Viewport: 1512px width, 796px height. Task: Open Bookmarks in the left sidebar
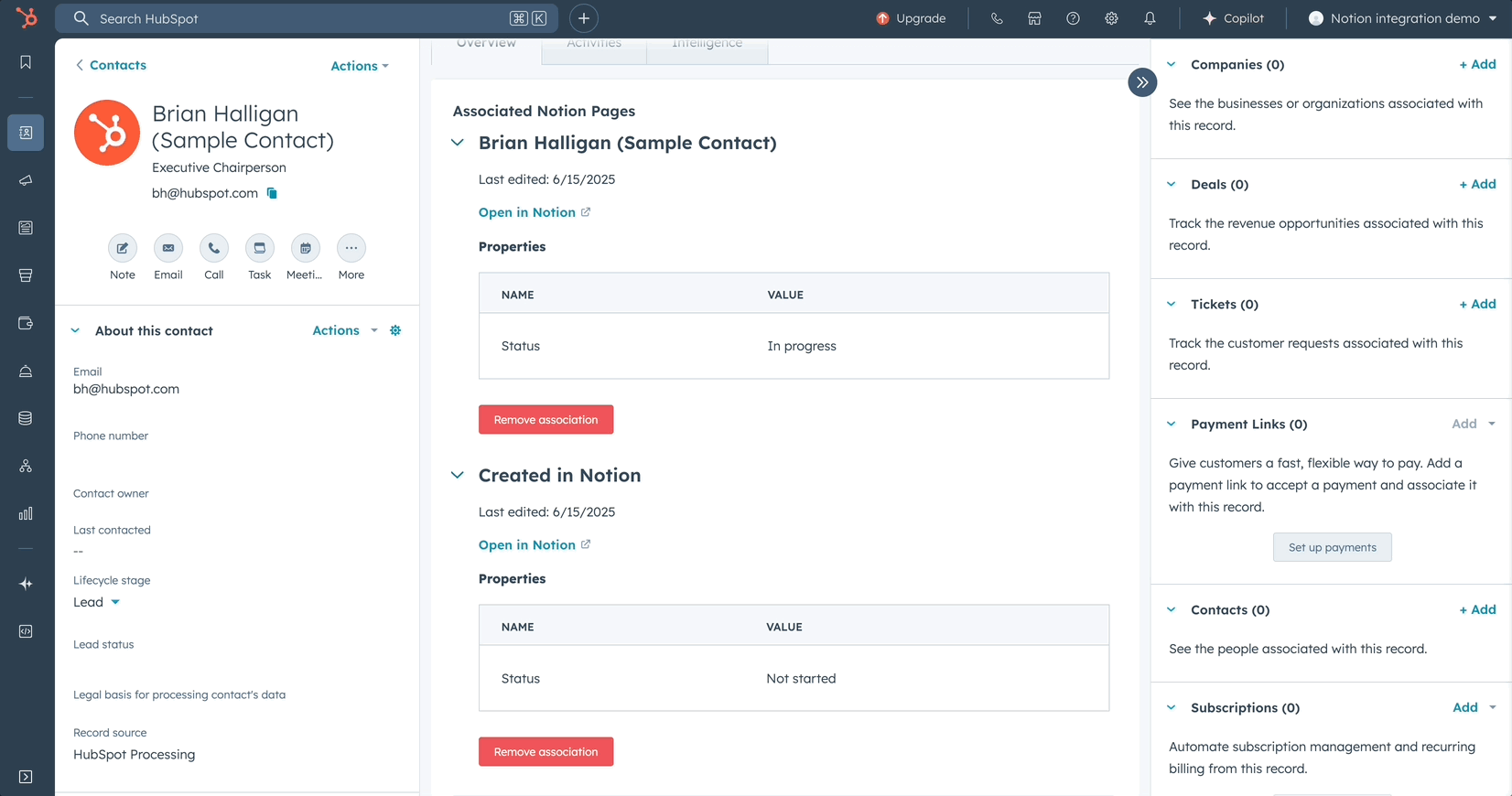[26, 62]
